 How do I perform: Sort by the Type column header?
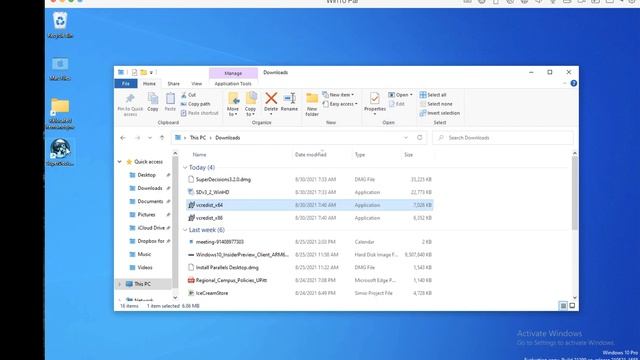(360, 155)
